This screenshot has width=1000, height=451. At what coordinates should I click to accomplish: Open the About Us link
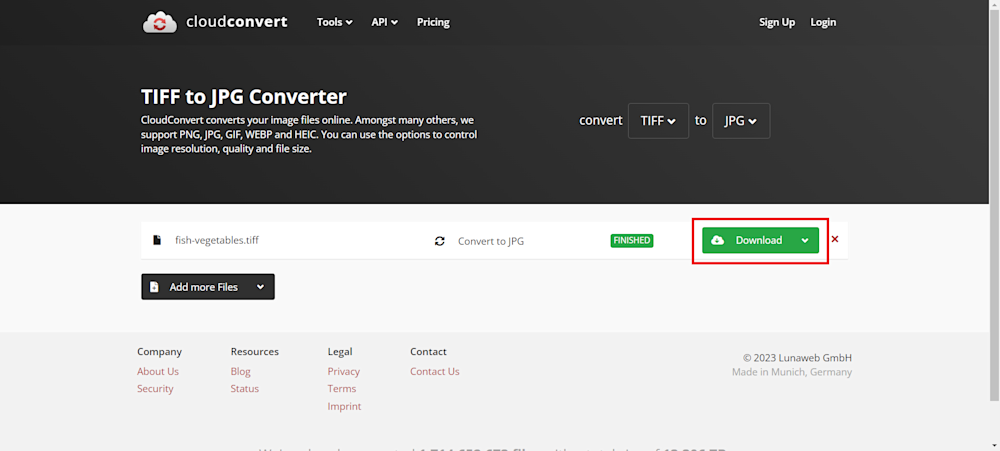tap(158, 371)
